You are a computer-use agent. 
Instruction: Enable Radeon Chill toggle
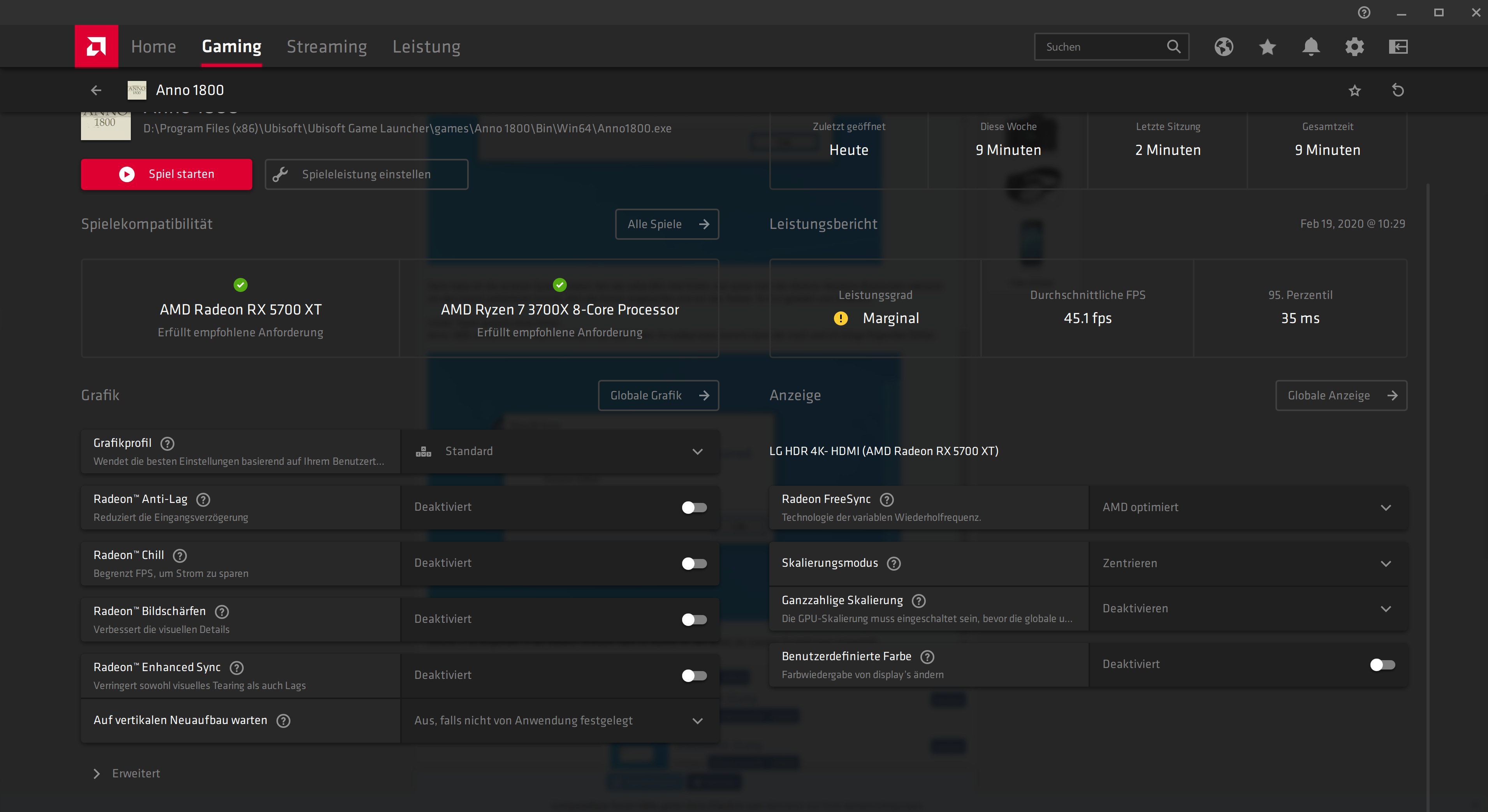pos(694,564)
